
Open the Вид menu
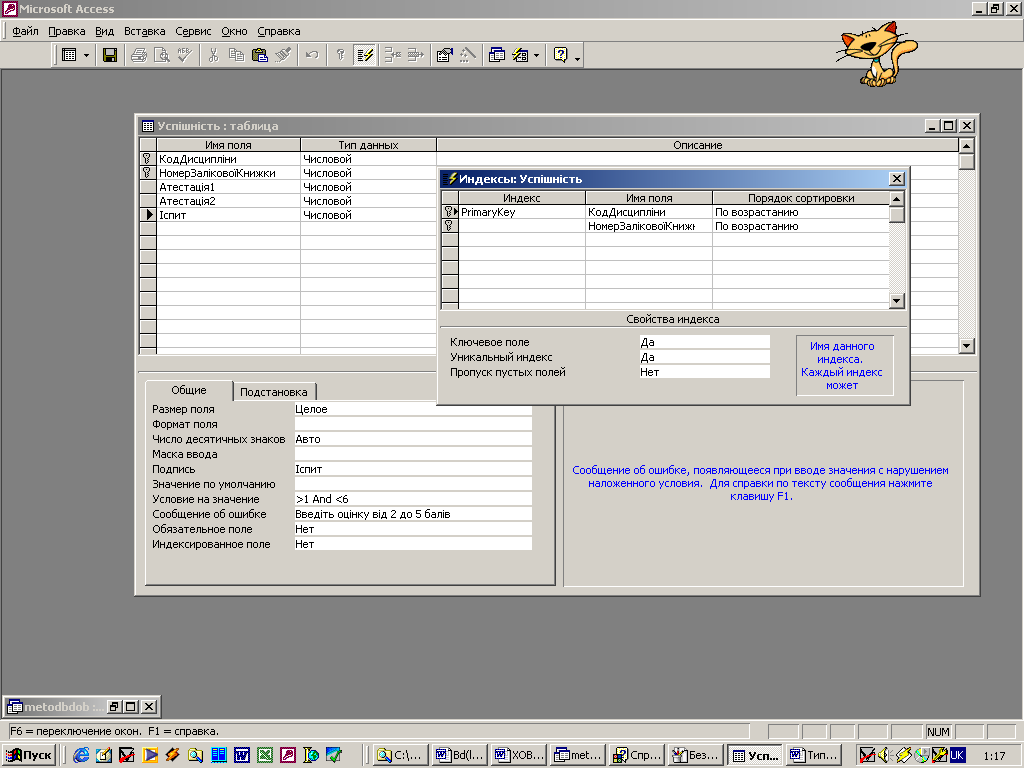pos(104,31)
